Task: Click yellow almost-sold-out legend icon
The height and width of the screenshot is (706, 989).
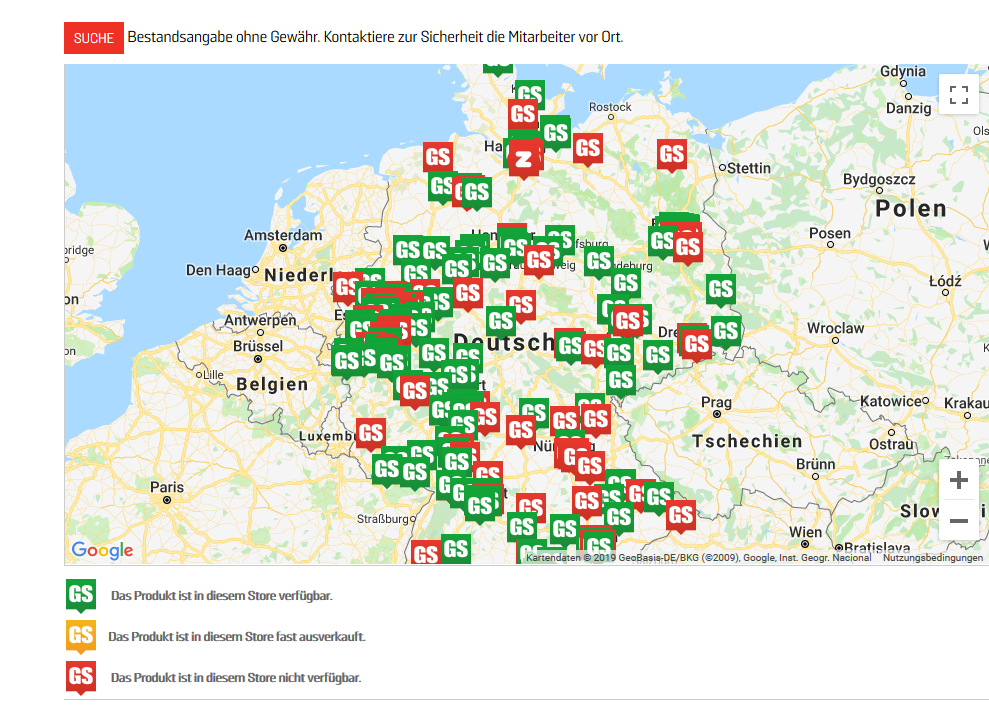Action: (81, 635)
